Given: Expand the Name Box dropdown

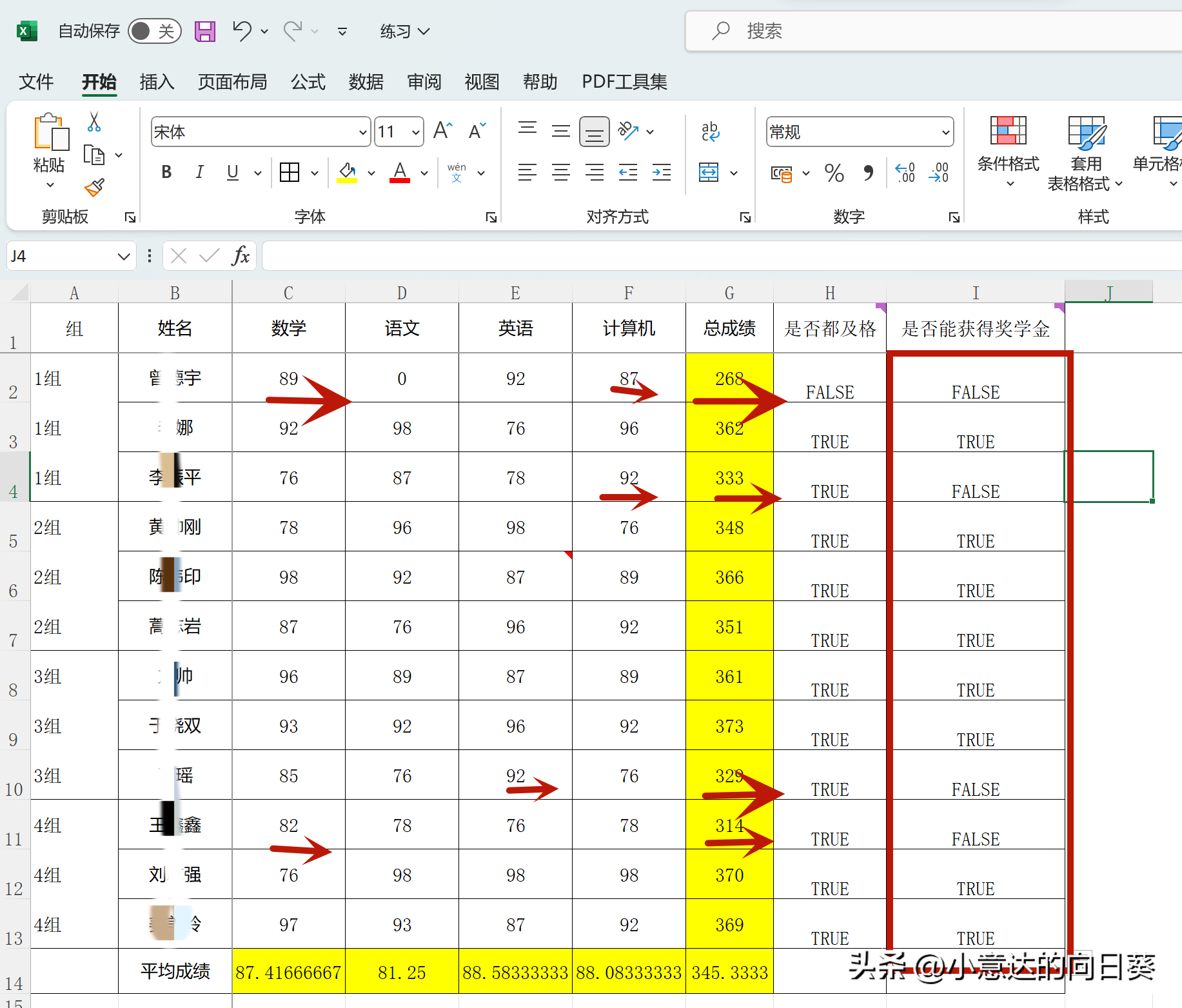Looking at the screenshot, I should (x=124, y=256).
